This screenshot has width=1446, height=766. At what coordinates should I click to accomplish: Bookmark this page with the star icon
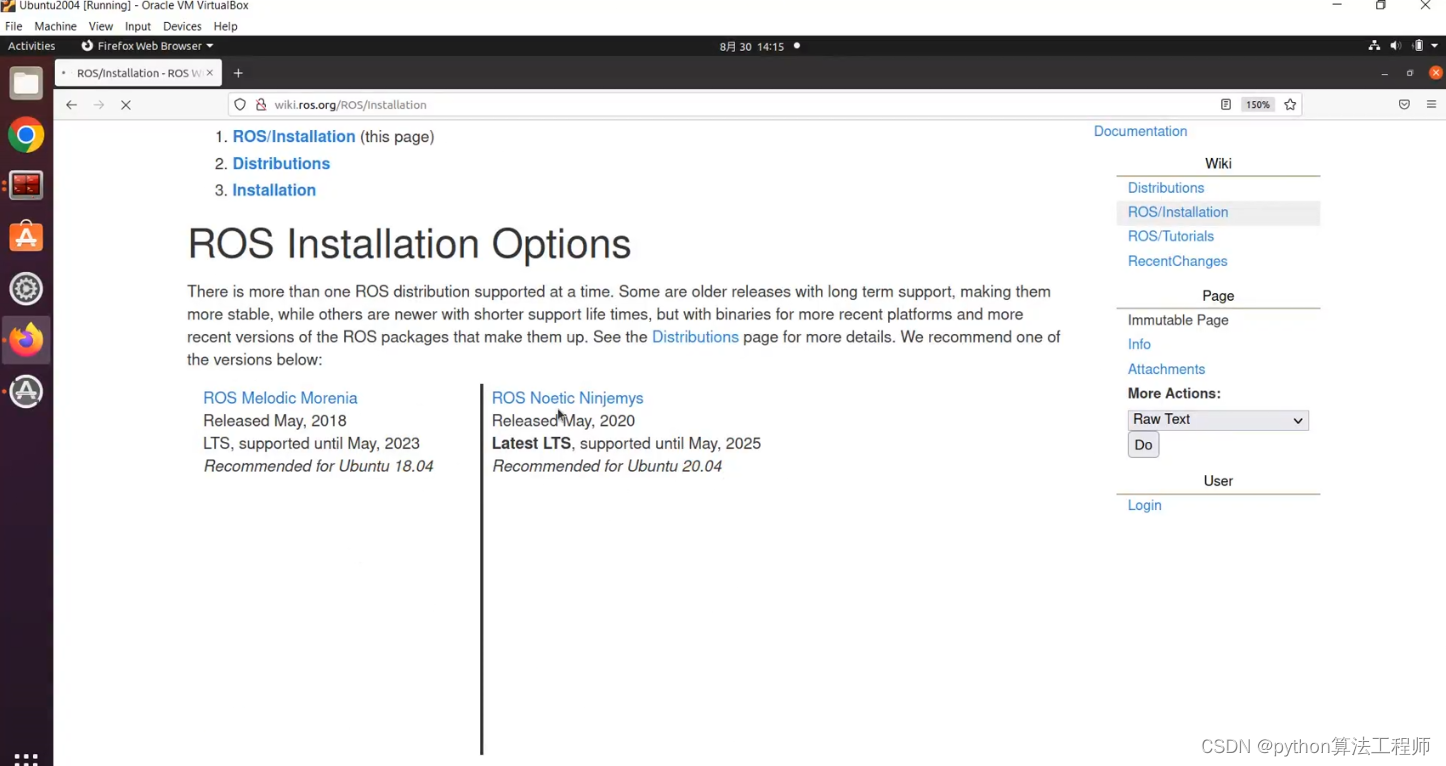1290,105
